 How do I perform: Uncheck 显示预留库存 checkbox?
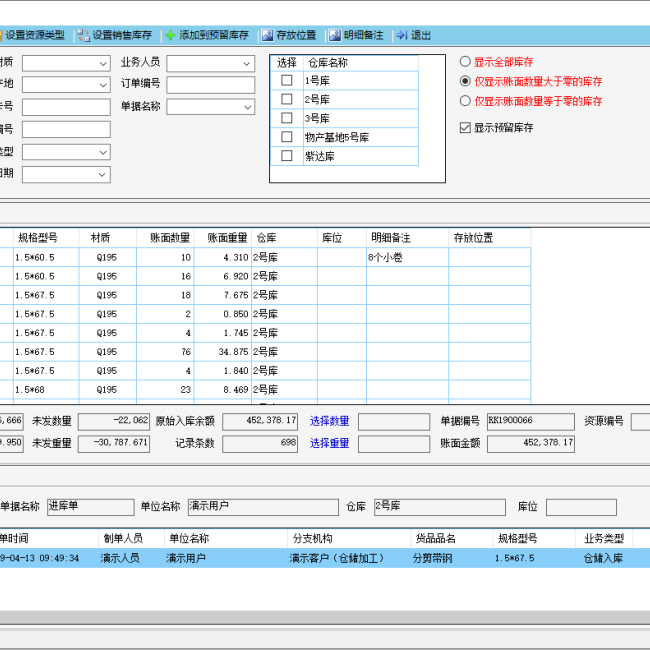point(465,128)
